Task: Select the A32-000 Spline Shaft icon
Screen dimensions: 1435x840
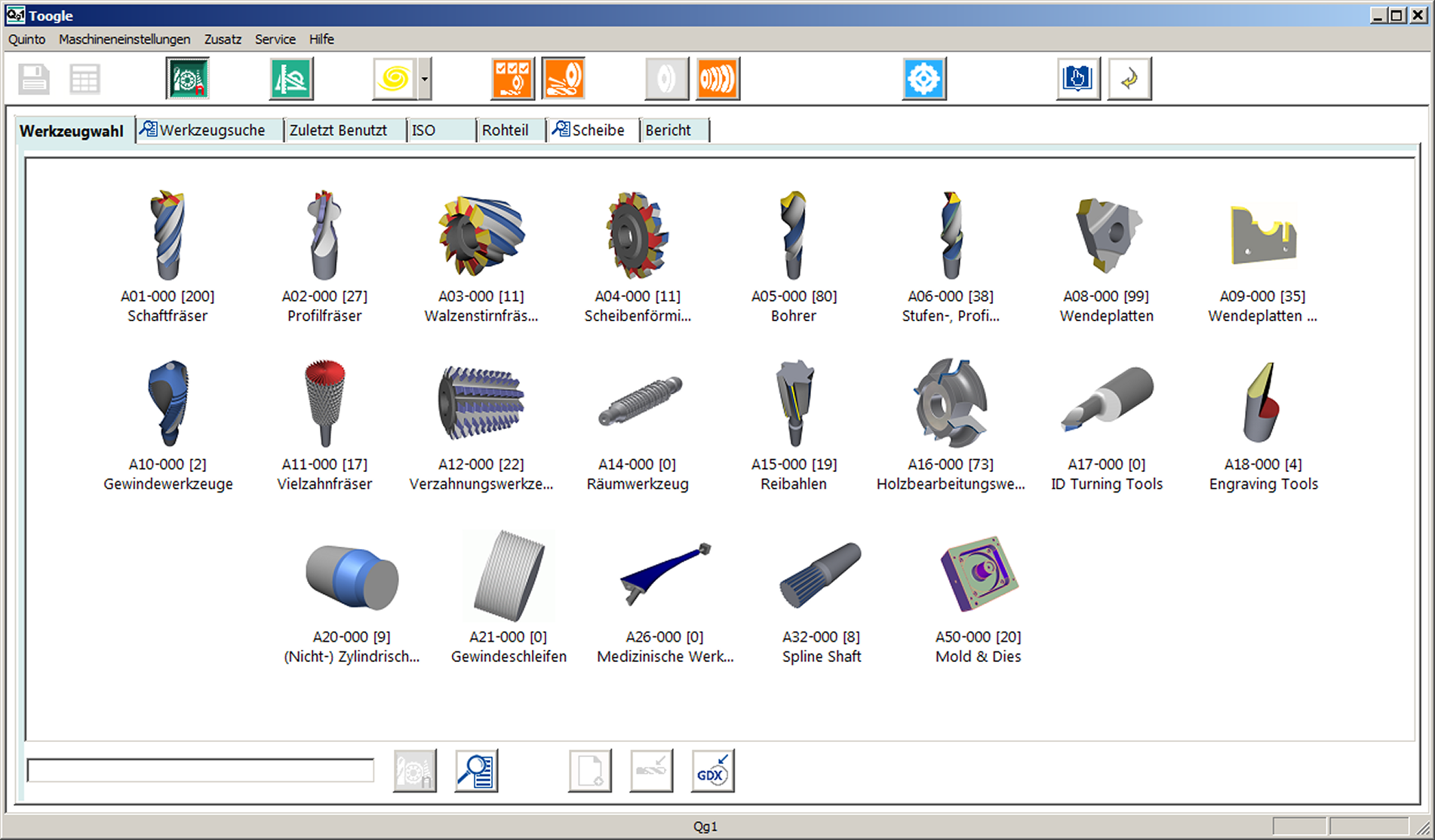Action: (x=821, y=575)
